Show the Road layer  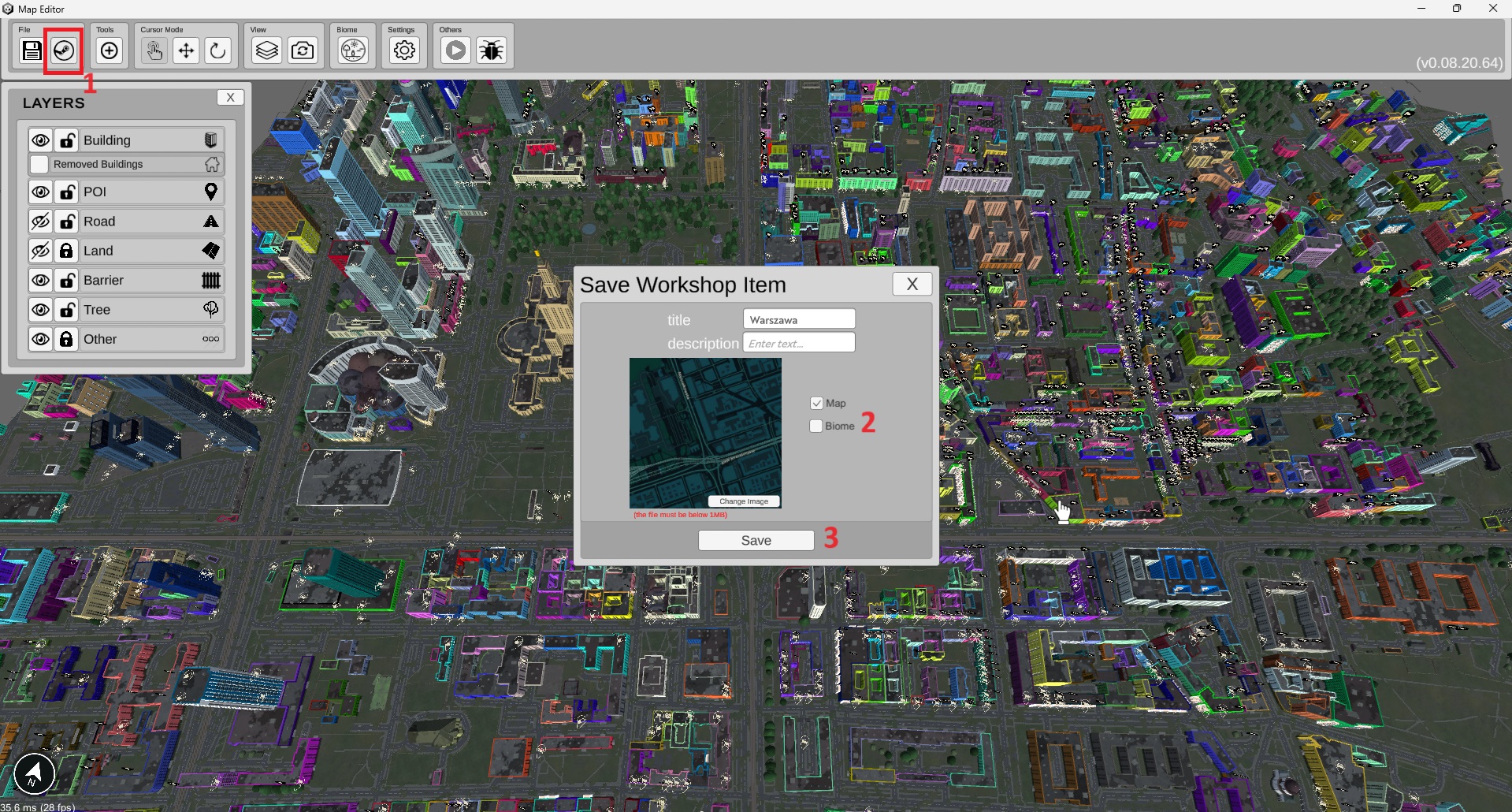tap(40, 222)
